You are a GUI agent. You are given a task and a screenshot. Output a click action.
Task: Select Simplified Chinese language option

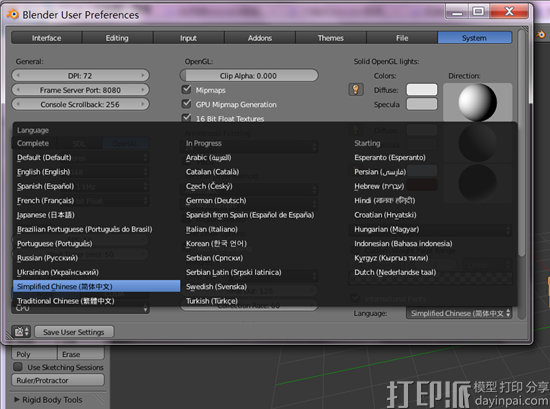96,286
